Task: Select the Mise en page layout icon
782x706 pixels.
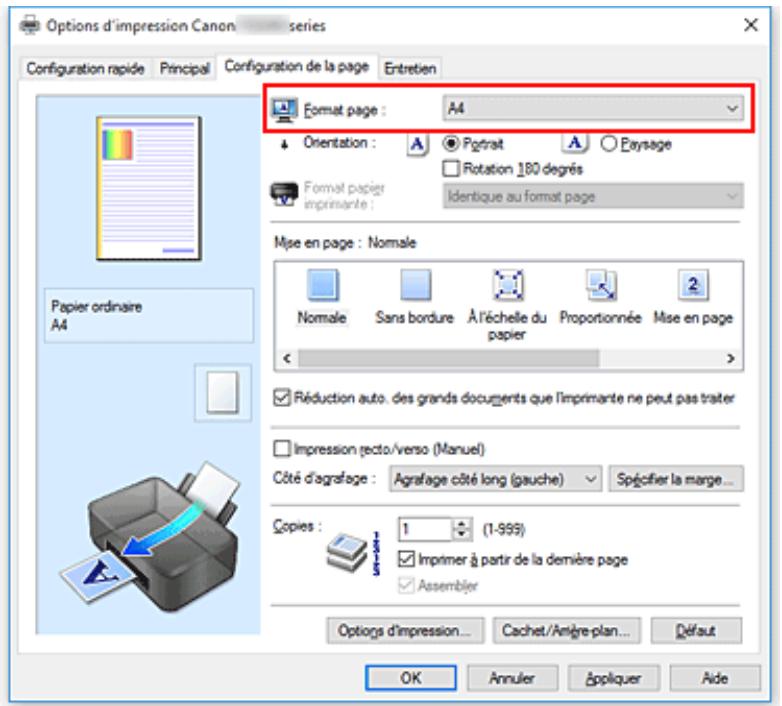Action: (693, 285)
